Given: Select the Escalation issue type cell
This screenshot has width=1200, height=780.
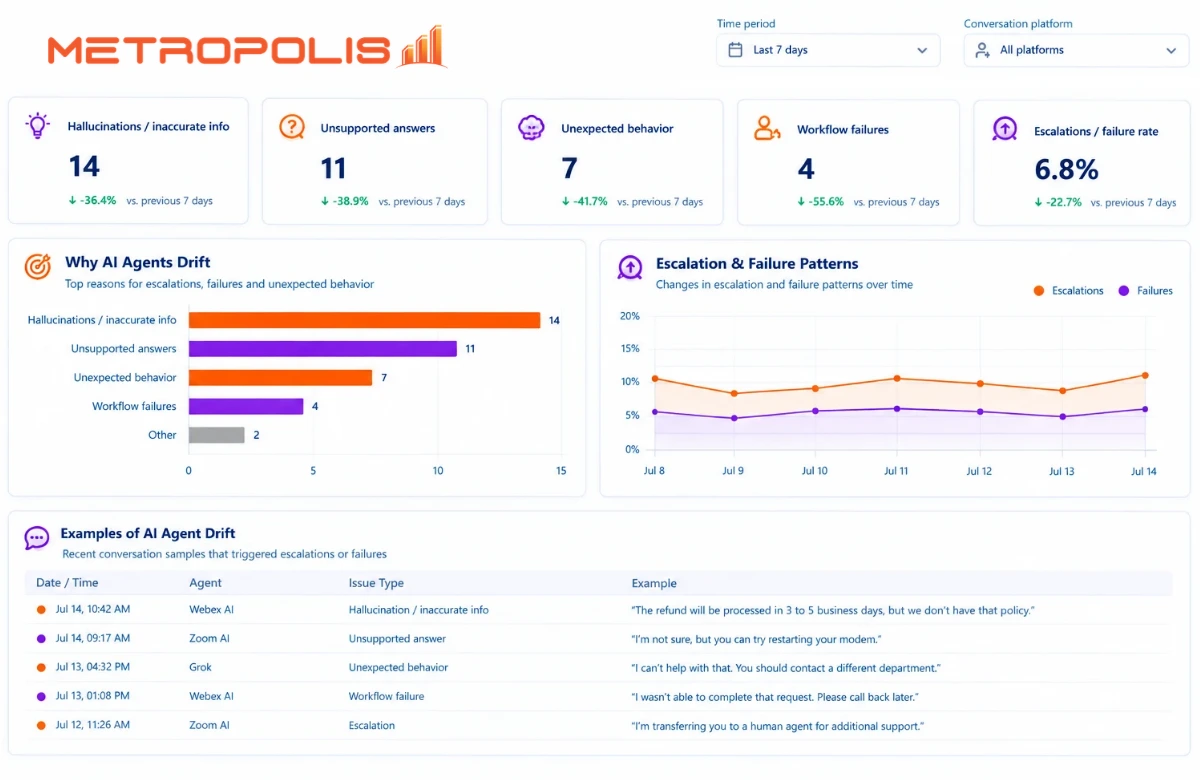Looking at the screenshot, I should click(372, 725).
